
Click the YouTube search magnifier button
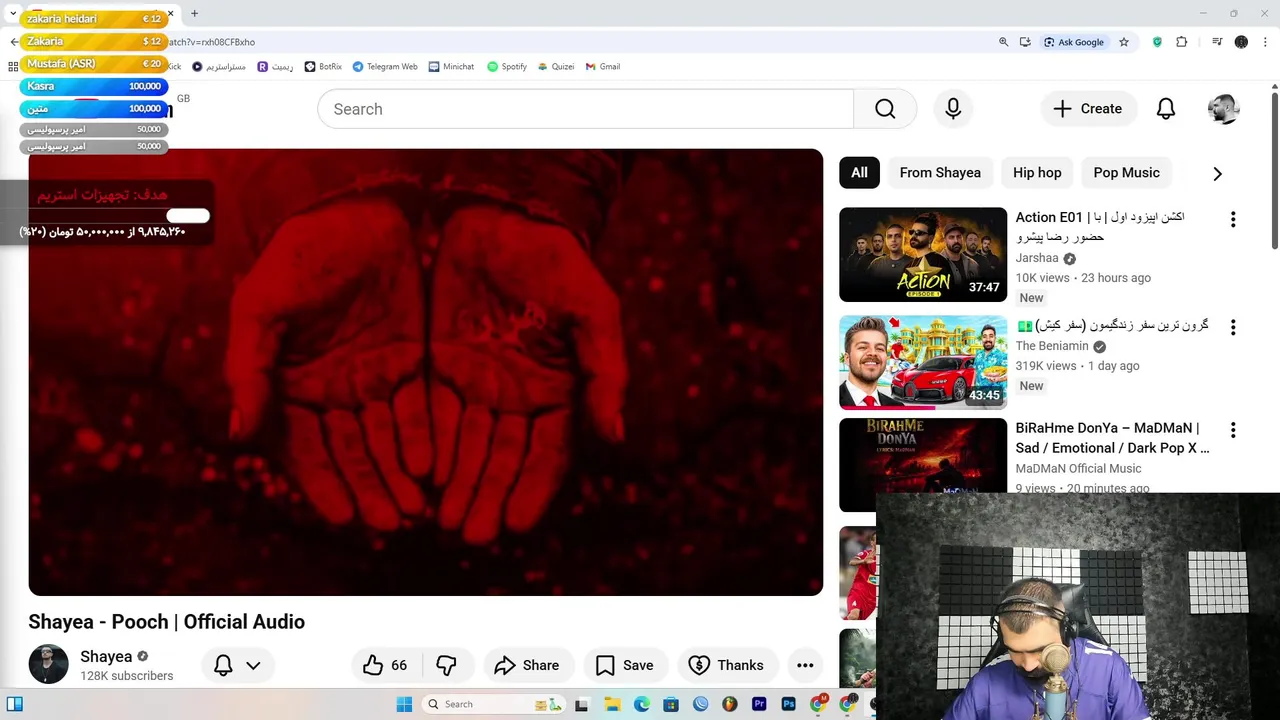click(x=885, y=109)
